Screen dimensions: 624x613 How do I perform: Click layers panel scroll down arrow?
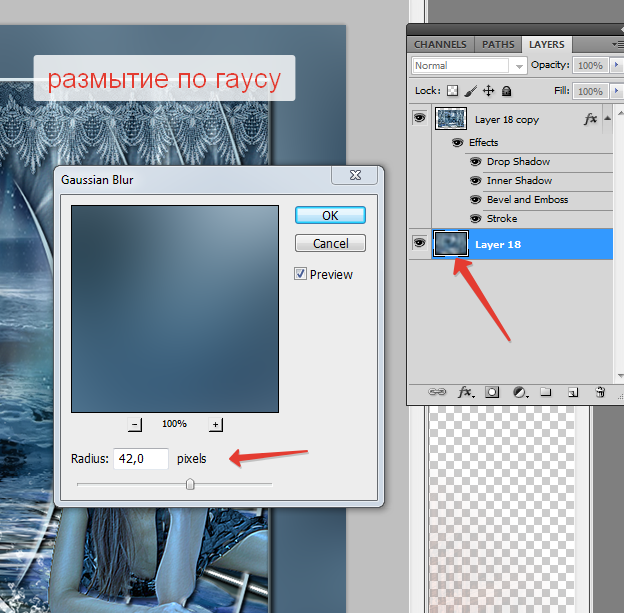pos(620,376)
